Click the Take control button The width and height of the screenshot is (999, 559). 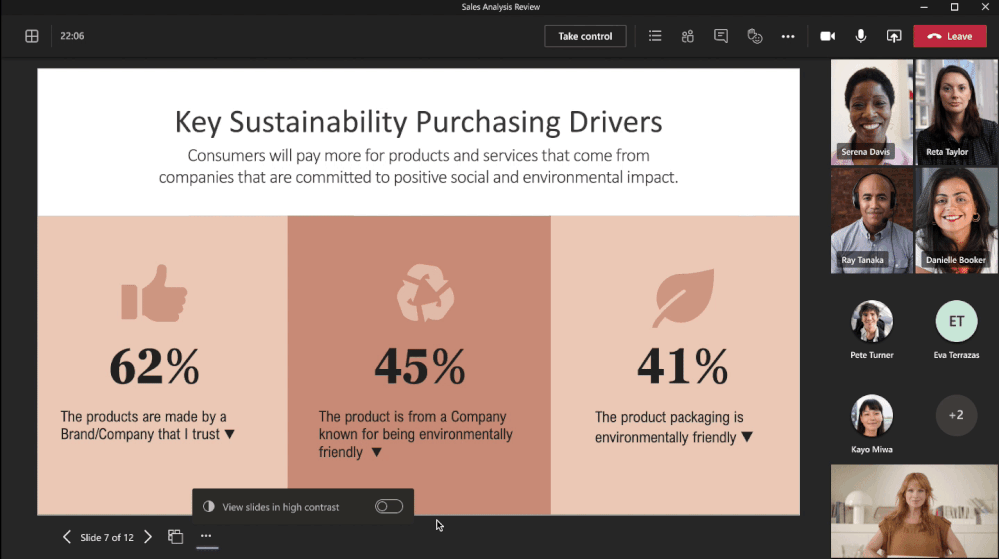tap(585, 36)
